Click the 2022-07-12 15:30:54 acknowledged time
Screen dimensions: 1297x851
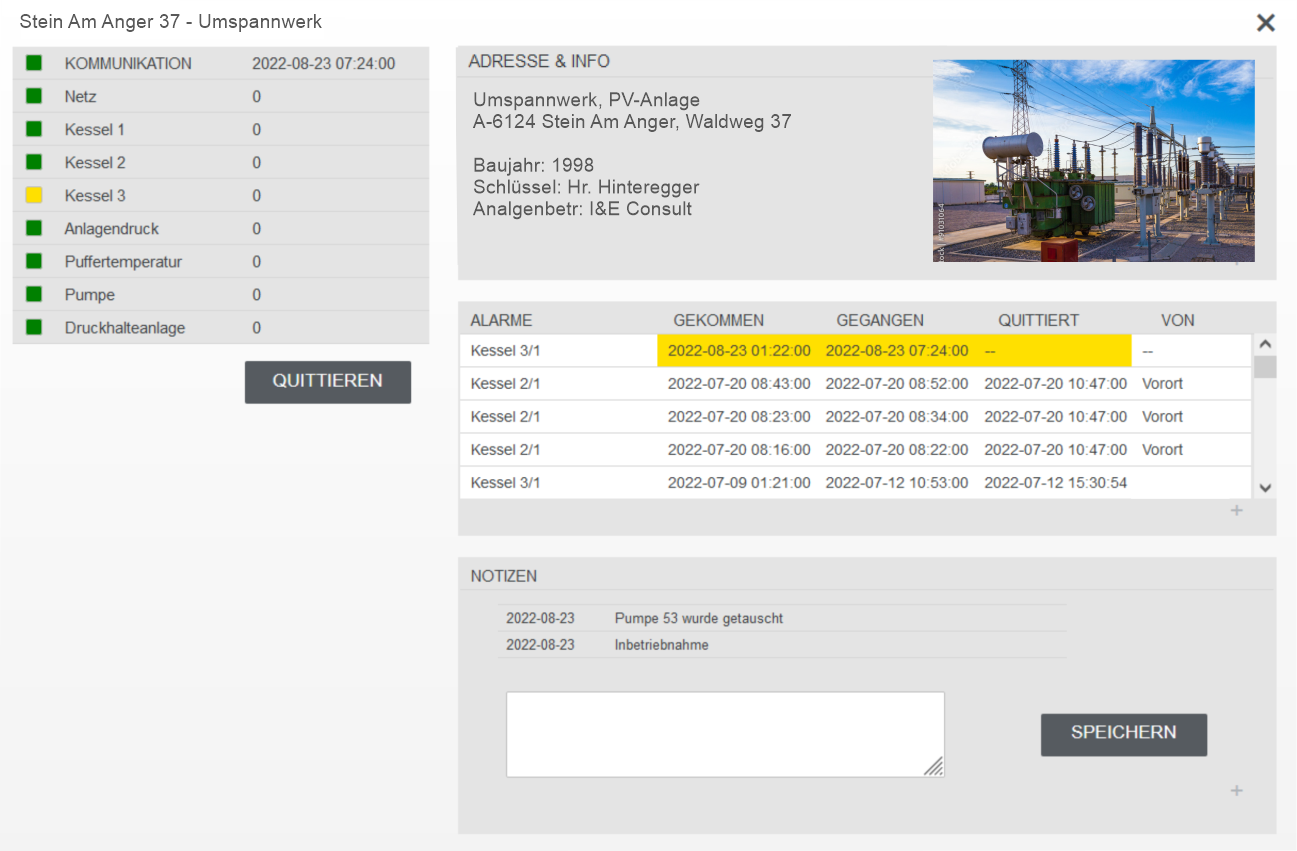click(x=1055, y=483)
